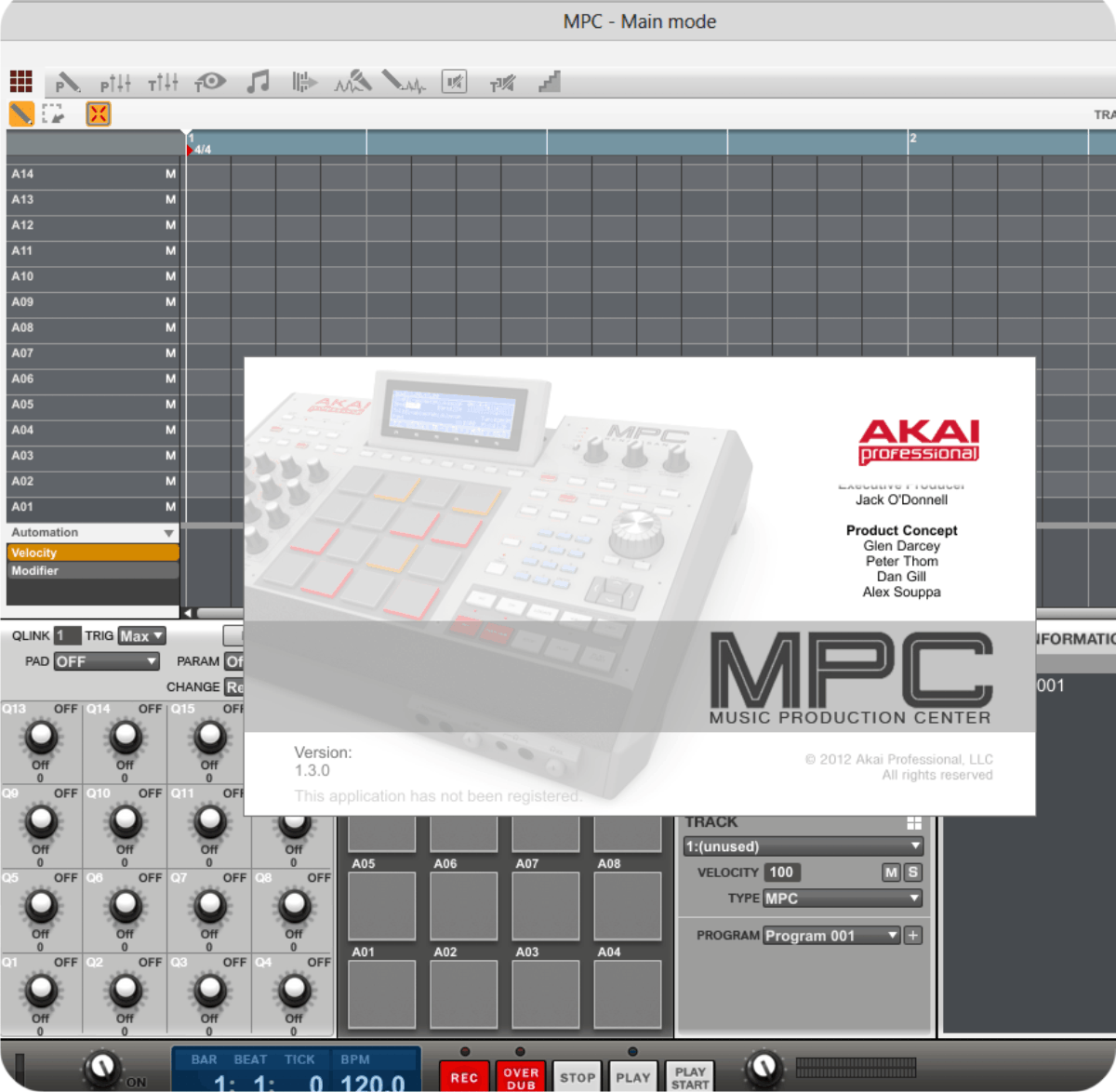
Task: Open the Program 001 dropdown
Action: tap(830, 935)
